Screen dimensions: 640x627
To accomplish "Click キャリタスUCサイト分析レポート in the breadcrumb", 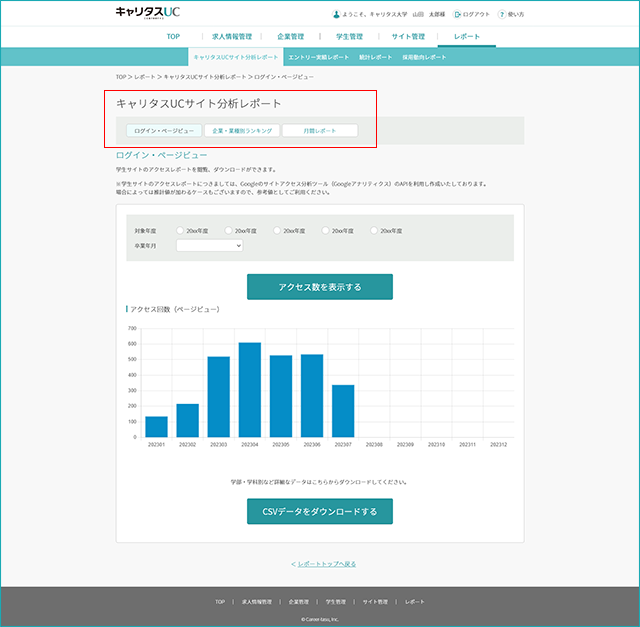I will click(205, 77).
